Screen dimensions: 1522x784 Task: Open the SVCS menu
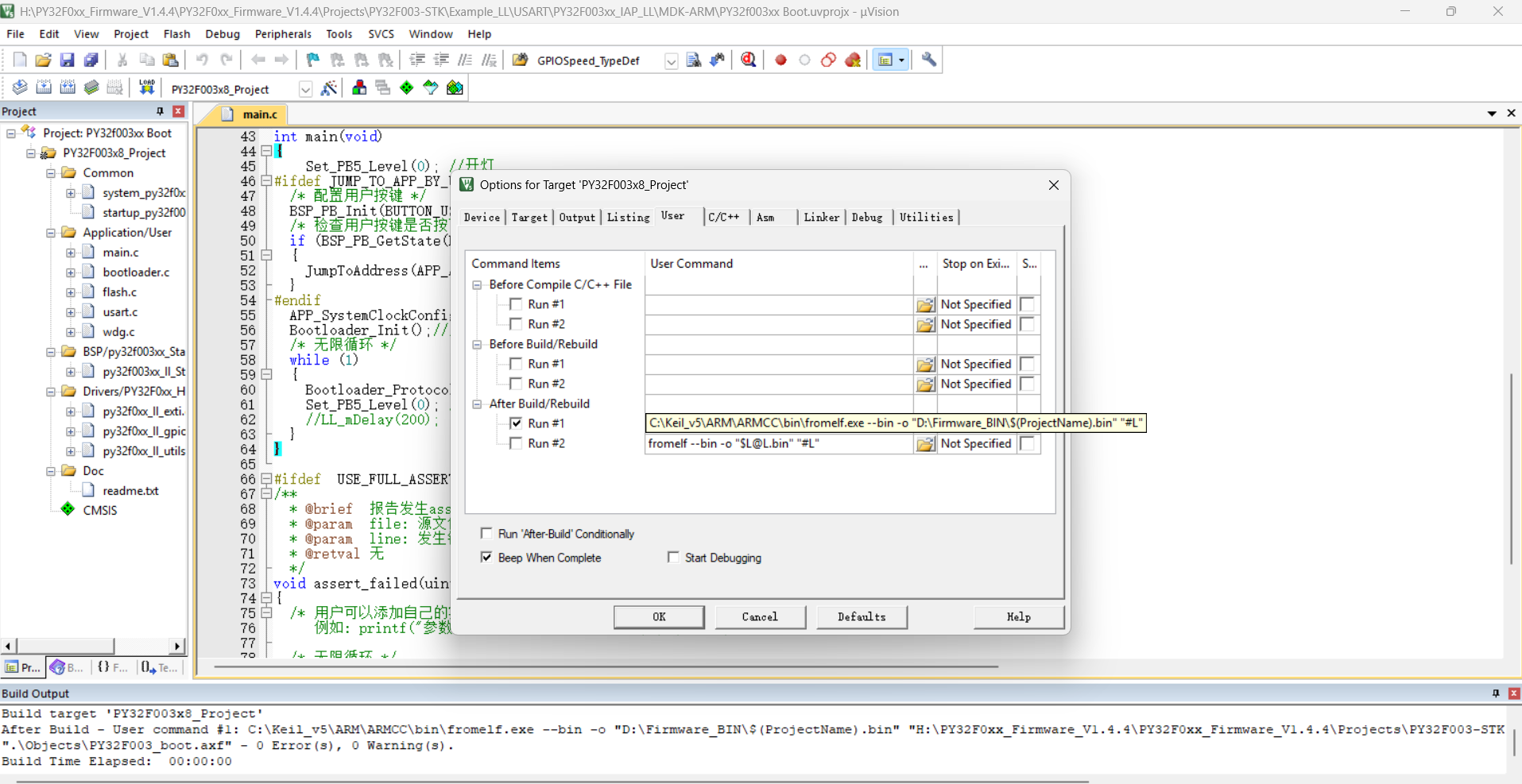point(381,34)
